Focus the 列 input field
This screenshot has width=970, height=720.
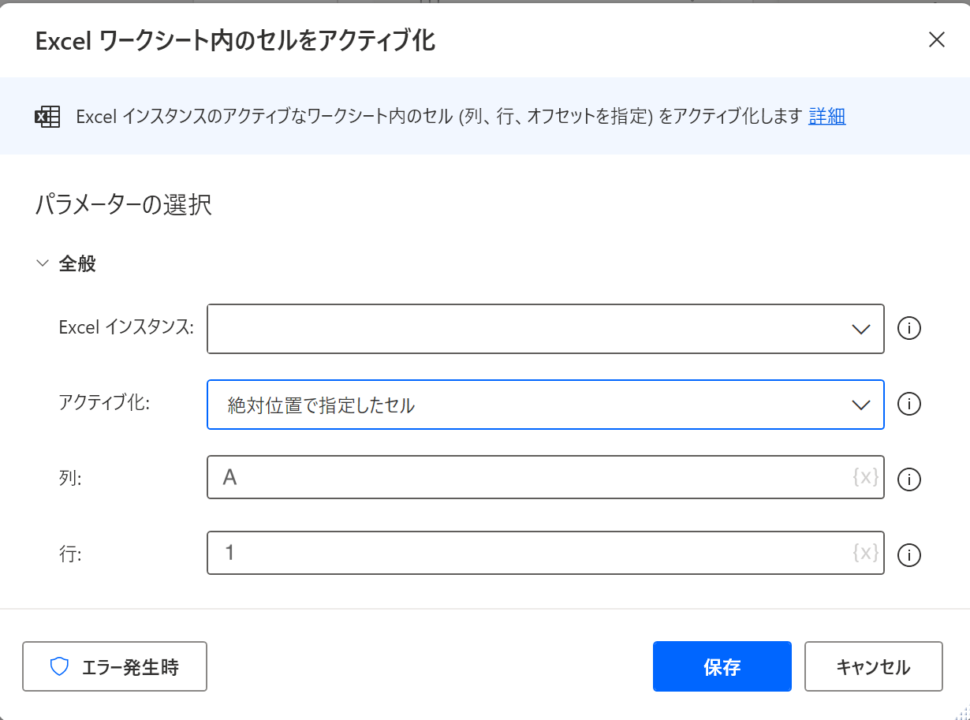[545, 477]
